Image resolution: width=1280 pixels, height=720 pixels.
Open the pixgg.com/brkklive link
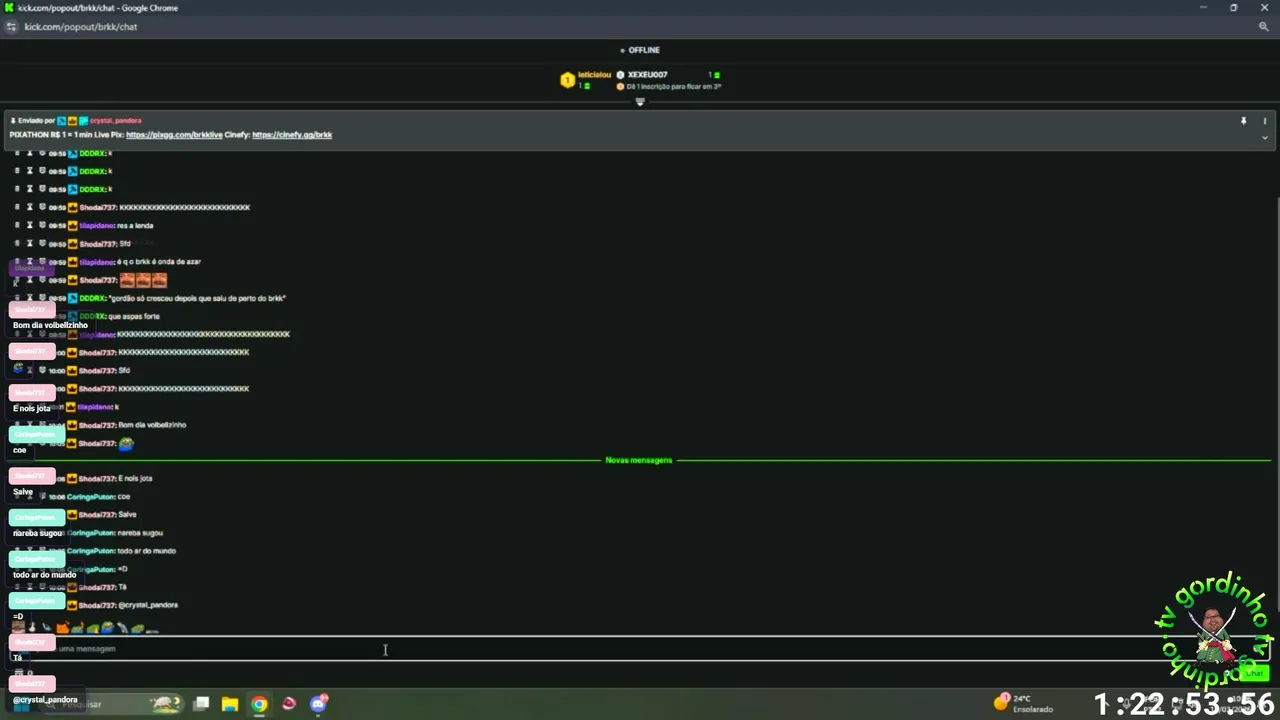[x=174, y=134]
